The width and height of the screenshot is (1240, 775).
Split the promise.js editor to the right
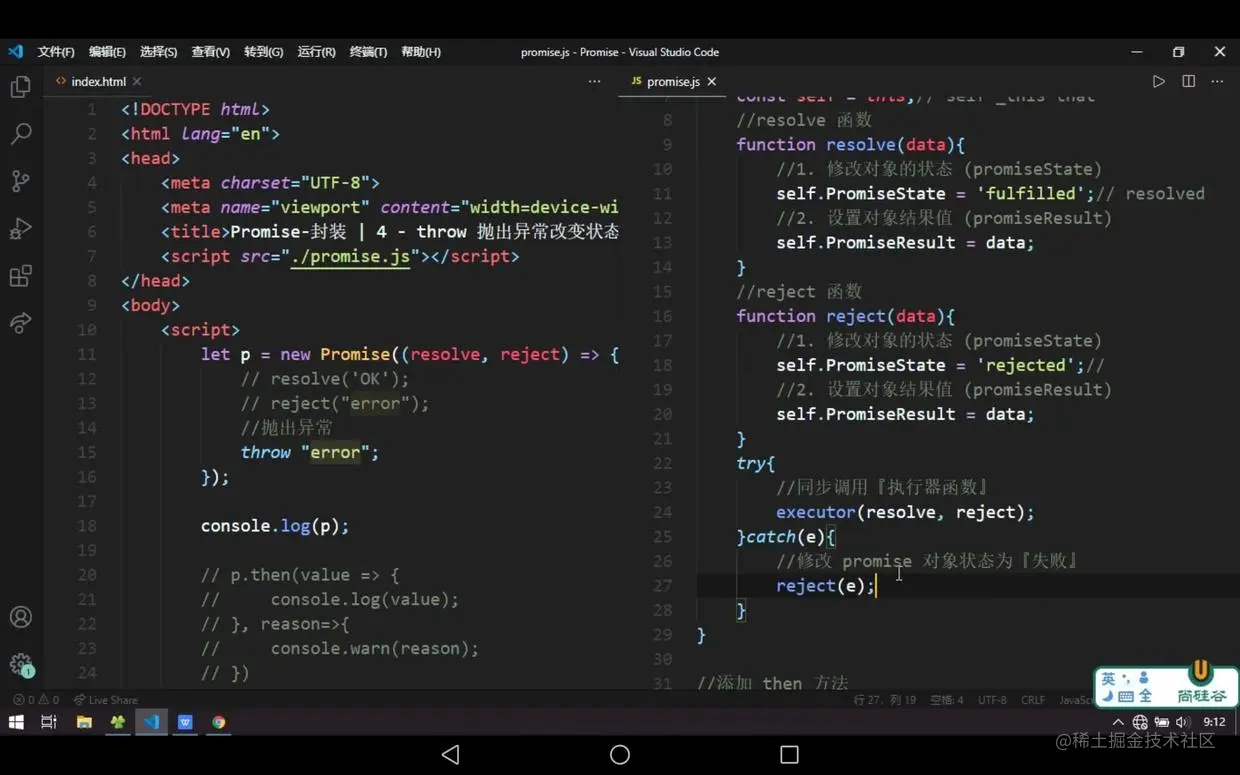point(1188,81)
